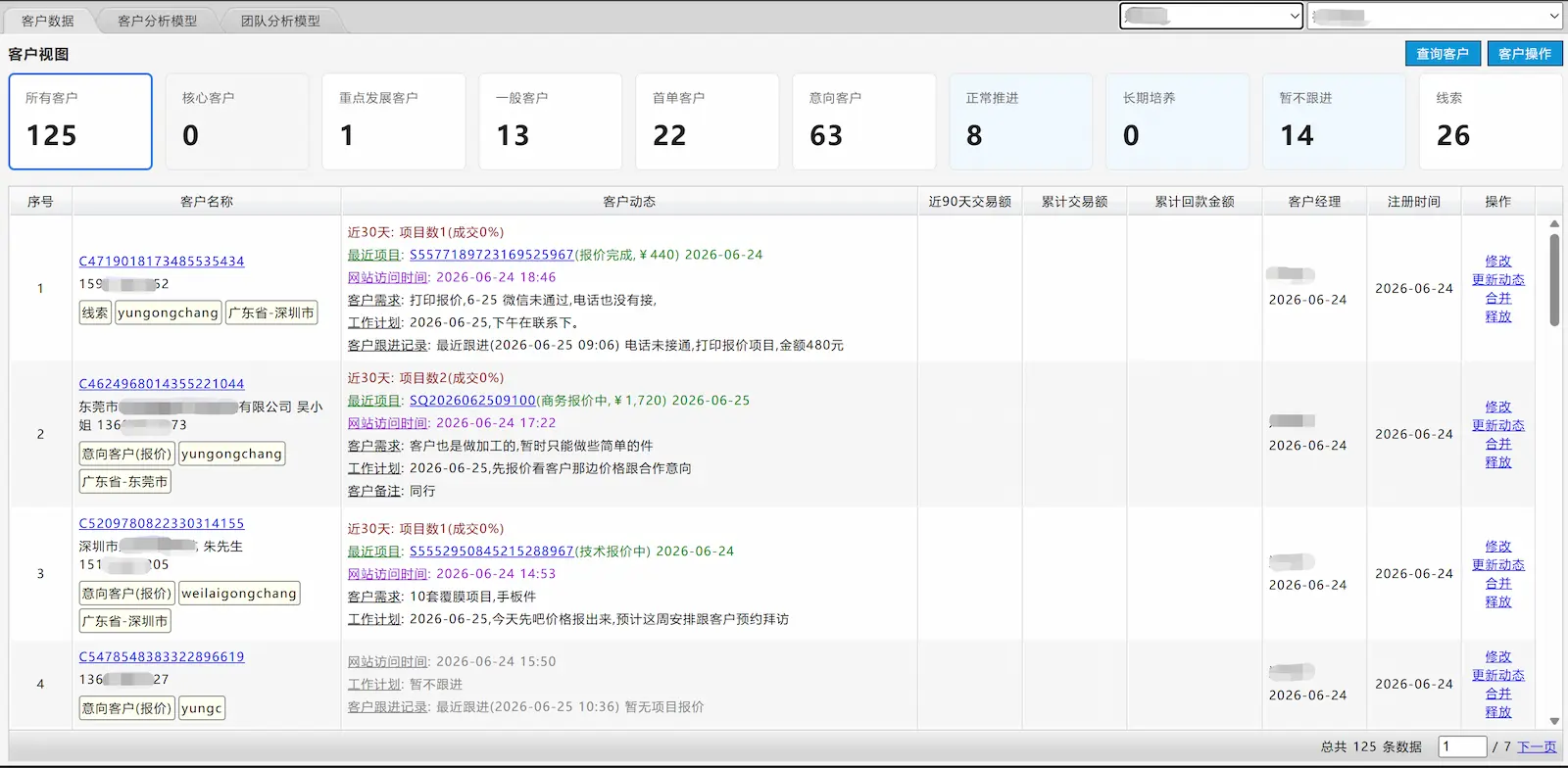Click the 注册时间 column header
1568x768 pixels.
tap(1413, 202)
